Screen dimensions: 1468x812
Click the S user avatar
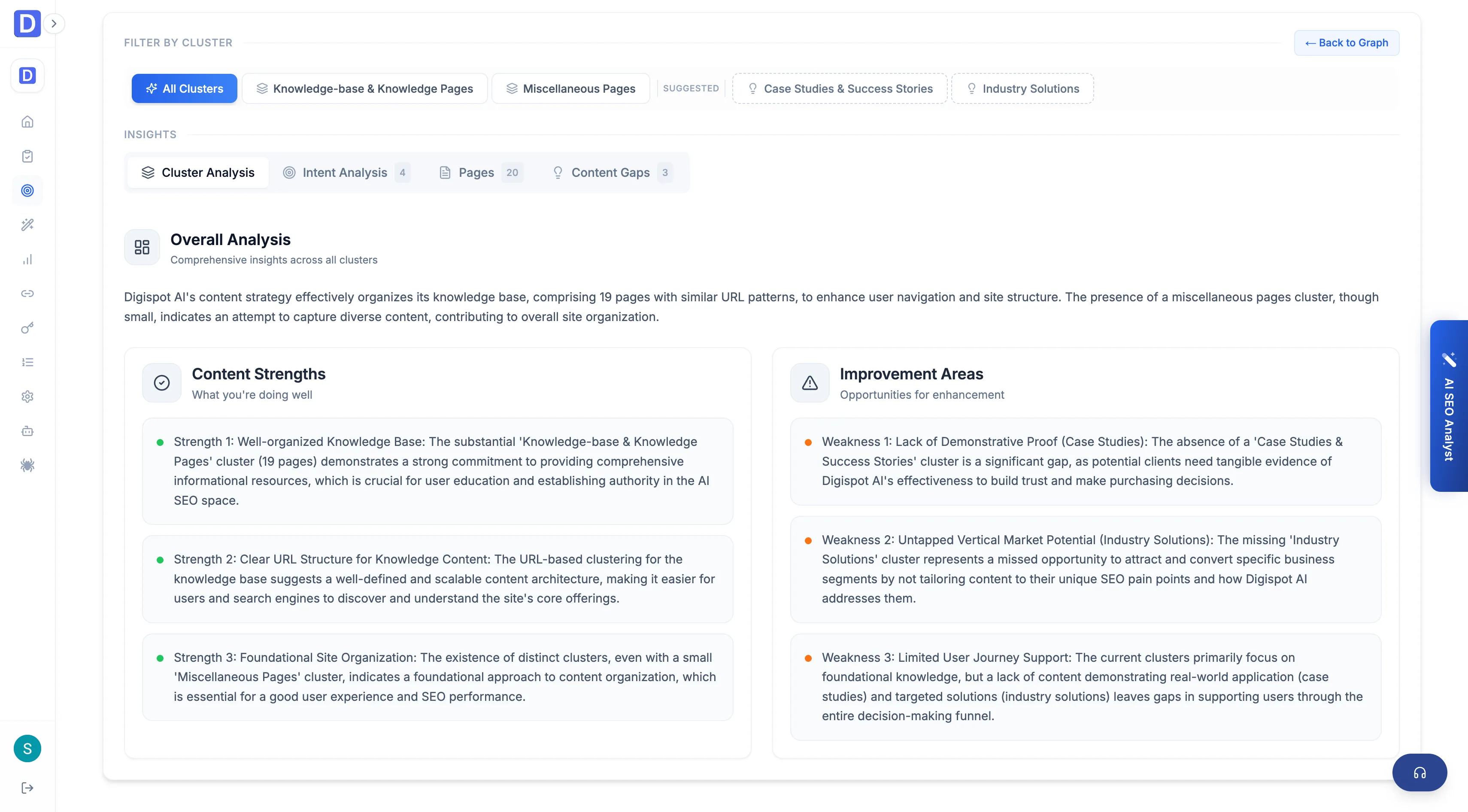[27, 748]
